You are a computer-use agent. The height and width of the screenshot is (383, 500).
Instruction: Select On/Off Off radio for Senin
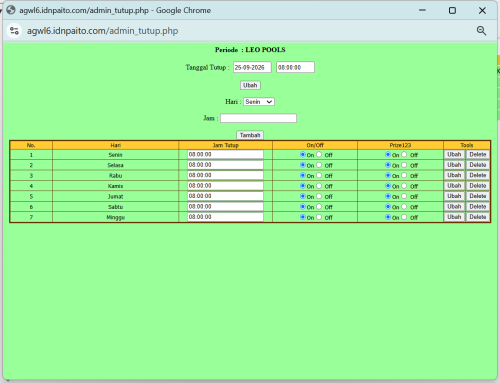[319, 154]
